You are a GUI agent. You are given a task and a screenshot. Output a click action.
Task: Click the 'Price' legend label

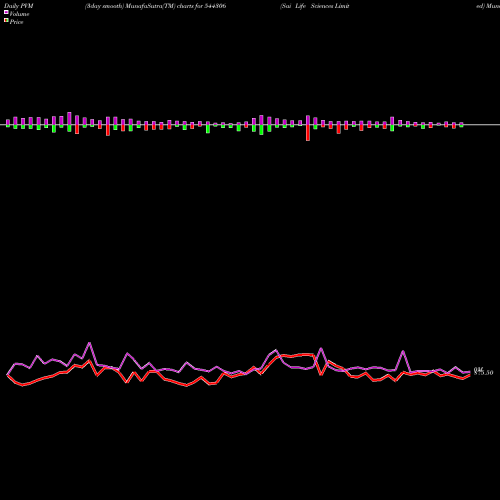(x=16, y=22)
